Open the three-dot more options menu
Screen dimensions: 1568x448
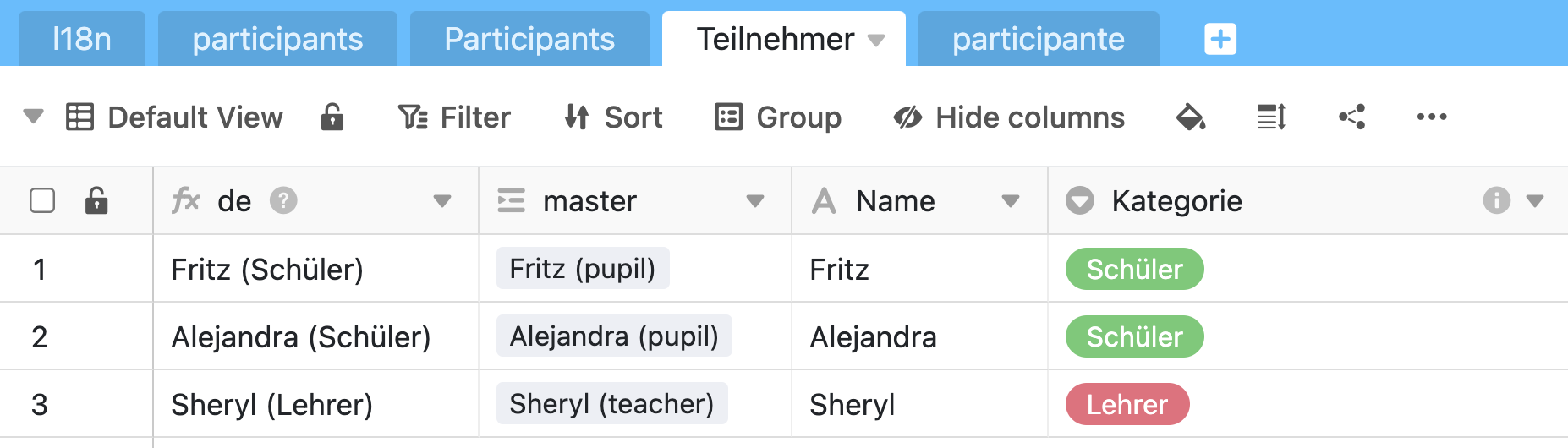(x=1431, y=117)
